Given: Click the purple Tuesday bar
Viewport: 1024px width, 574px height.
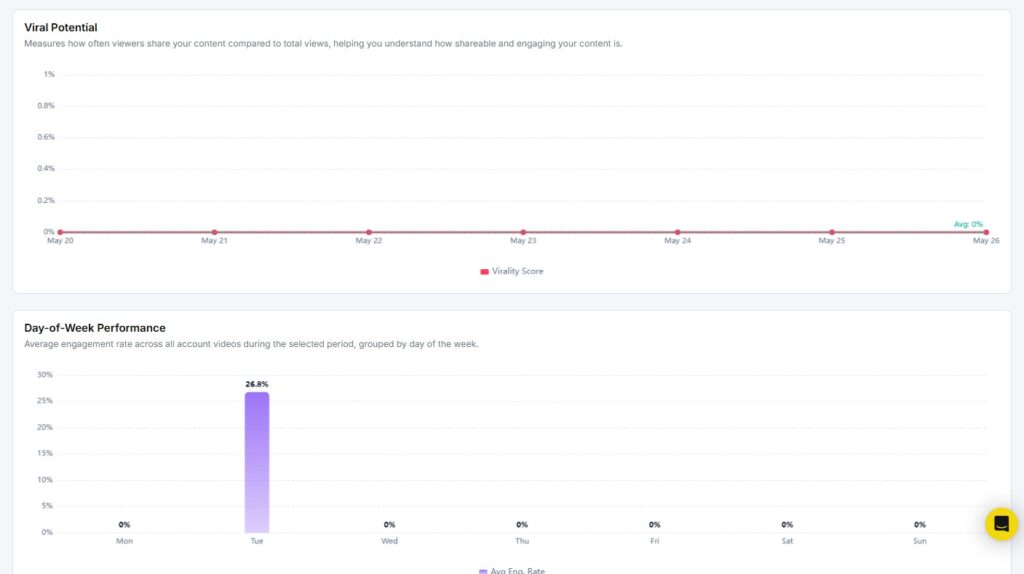Looking at the screenshot, I should point(257,462).
